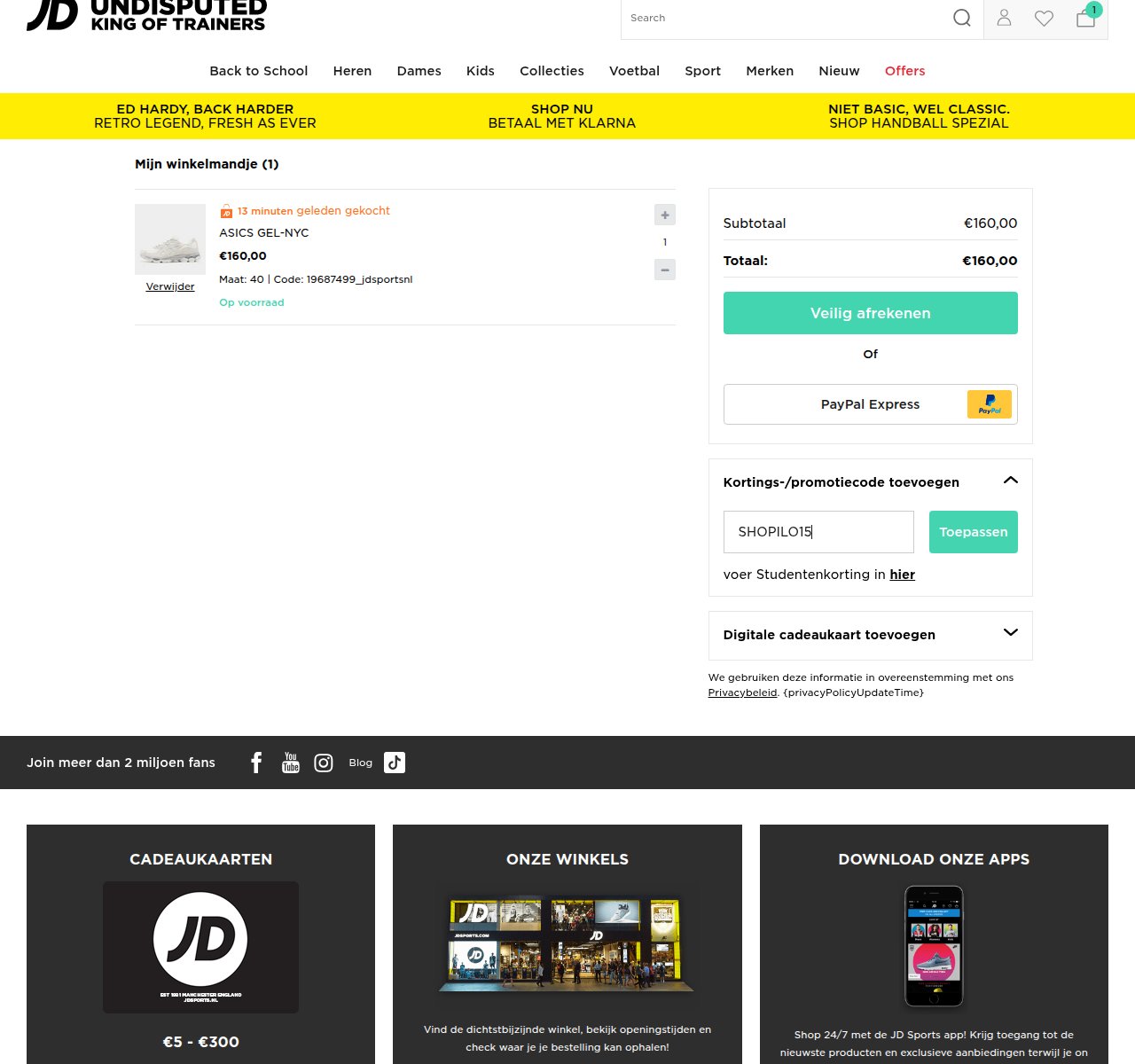The height and width of the screenshot is (1064, 1135).
Task: Open the Collecties menu
Action: [x=552, y=71]
